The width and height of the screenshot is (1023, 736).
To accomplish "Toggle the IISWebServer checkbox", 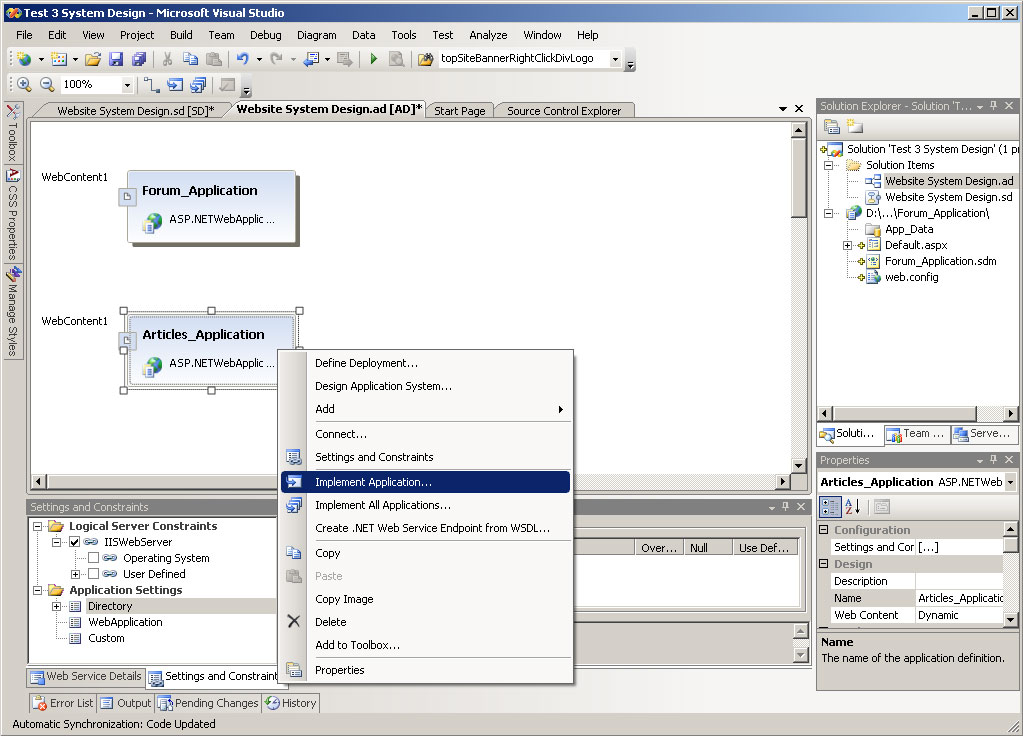I will [74, 542].
